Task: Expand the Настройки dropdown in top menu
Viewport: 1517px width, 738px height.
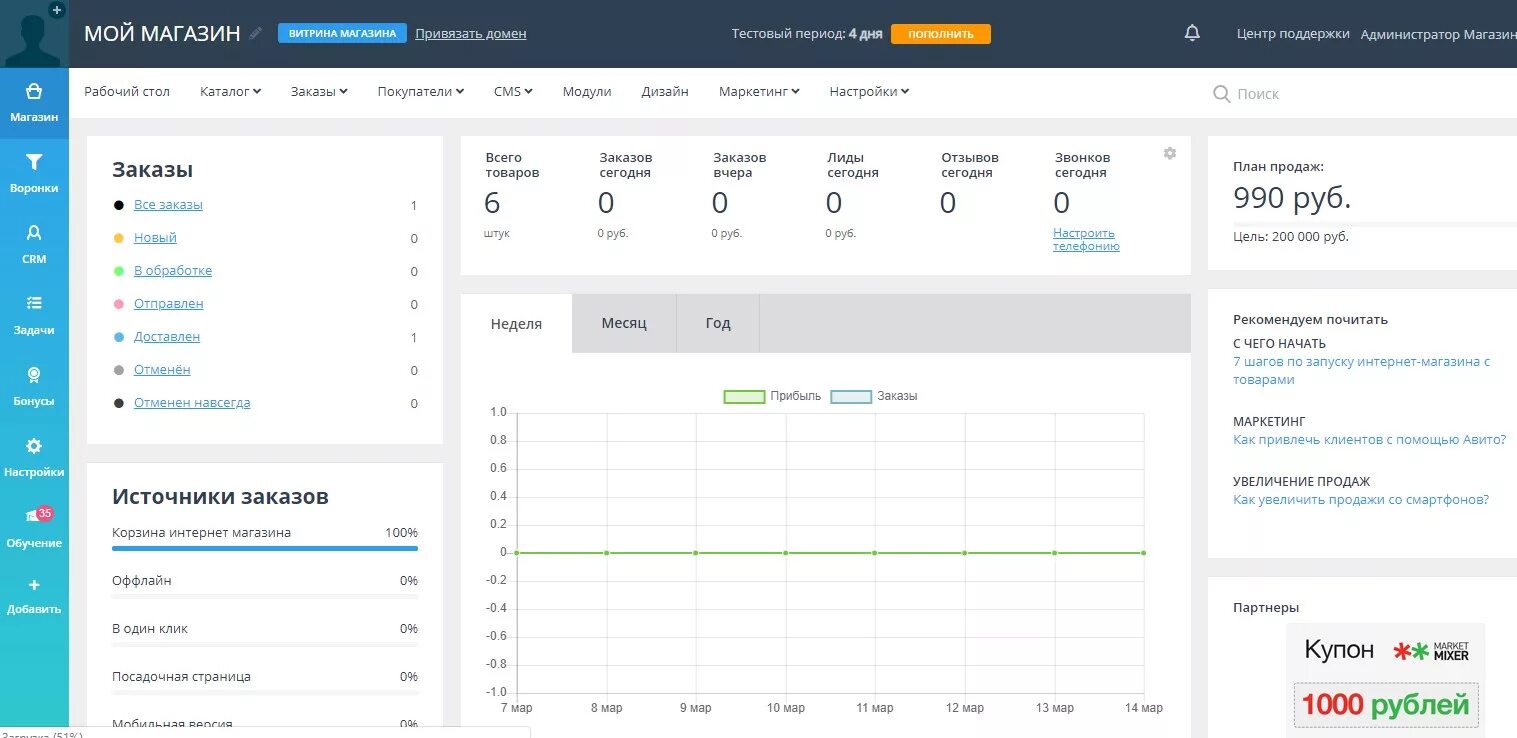Action: 869,91
